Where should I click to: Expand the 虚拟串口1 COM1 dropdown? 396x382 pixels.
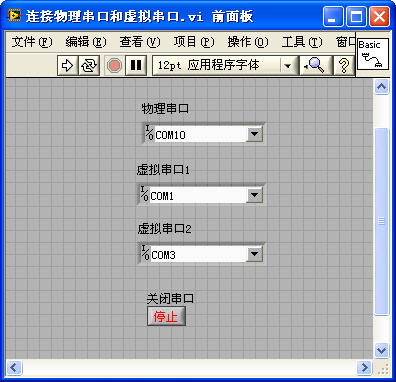pyautogui.click(x=254, y=195)
